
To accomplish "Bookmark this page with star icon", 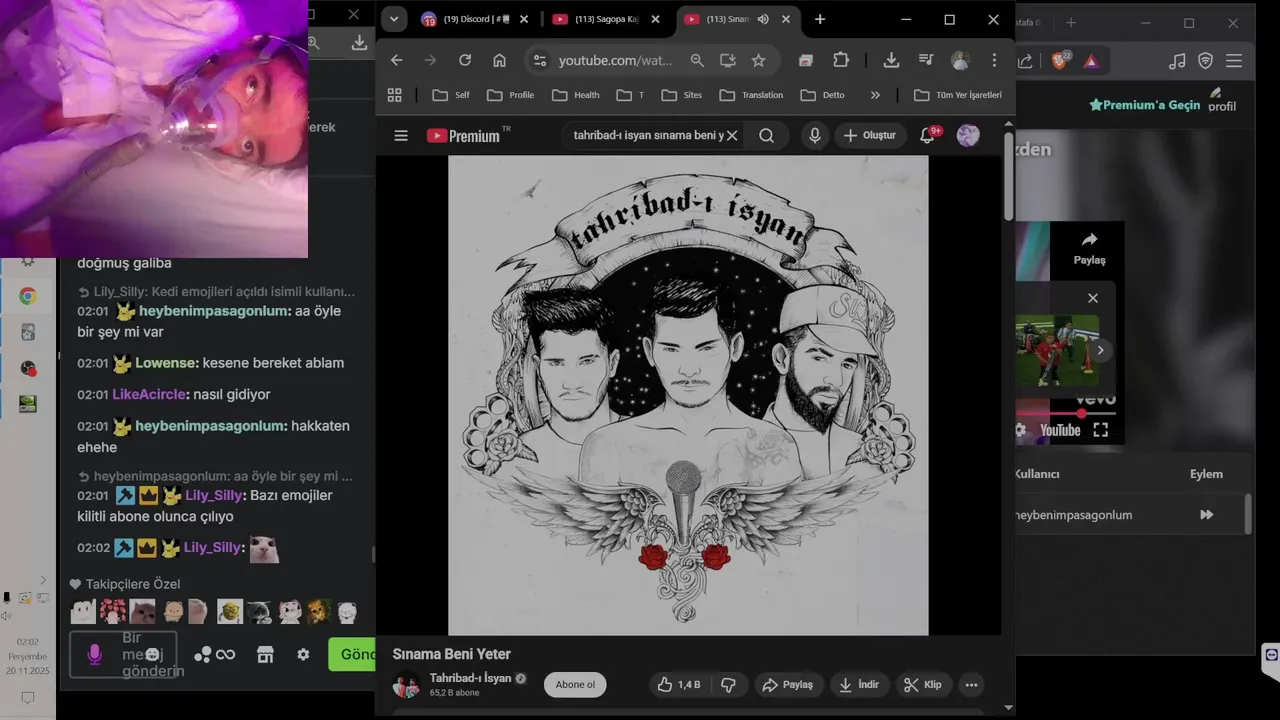I will pyautogui.click(x=758, y=60).
